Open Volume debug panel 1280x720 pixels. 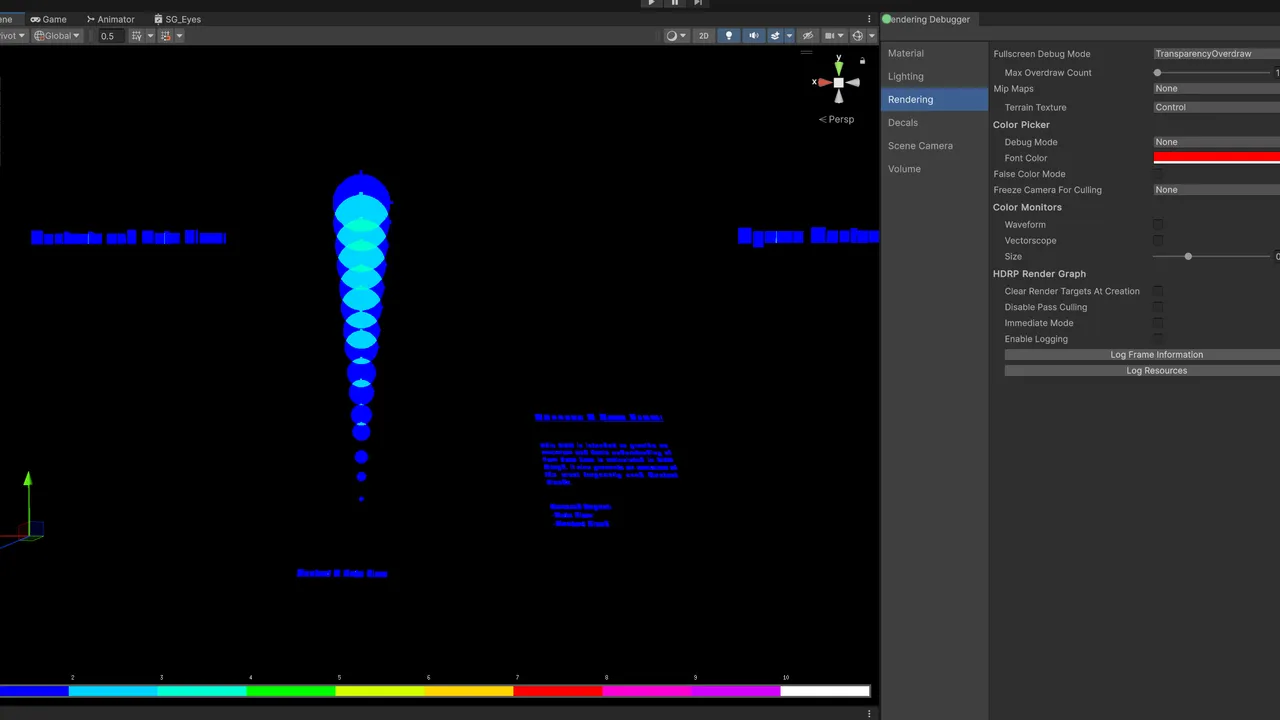coord(934,168)
